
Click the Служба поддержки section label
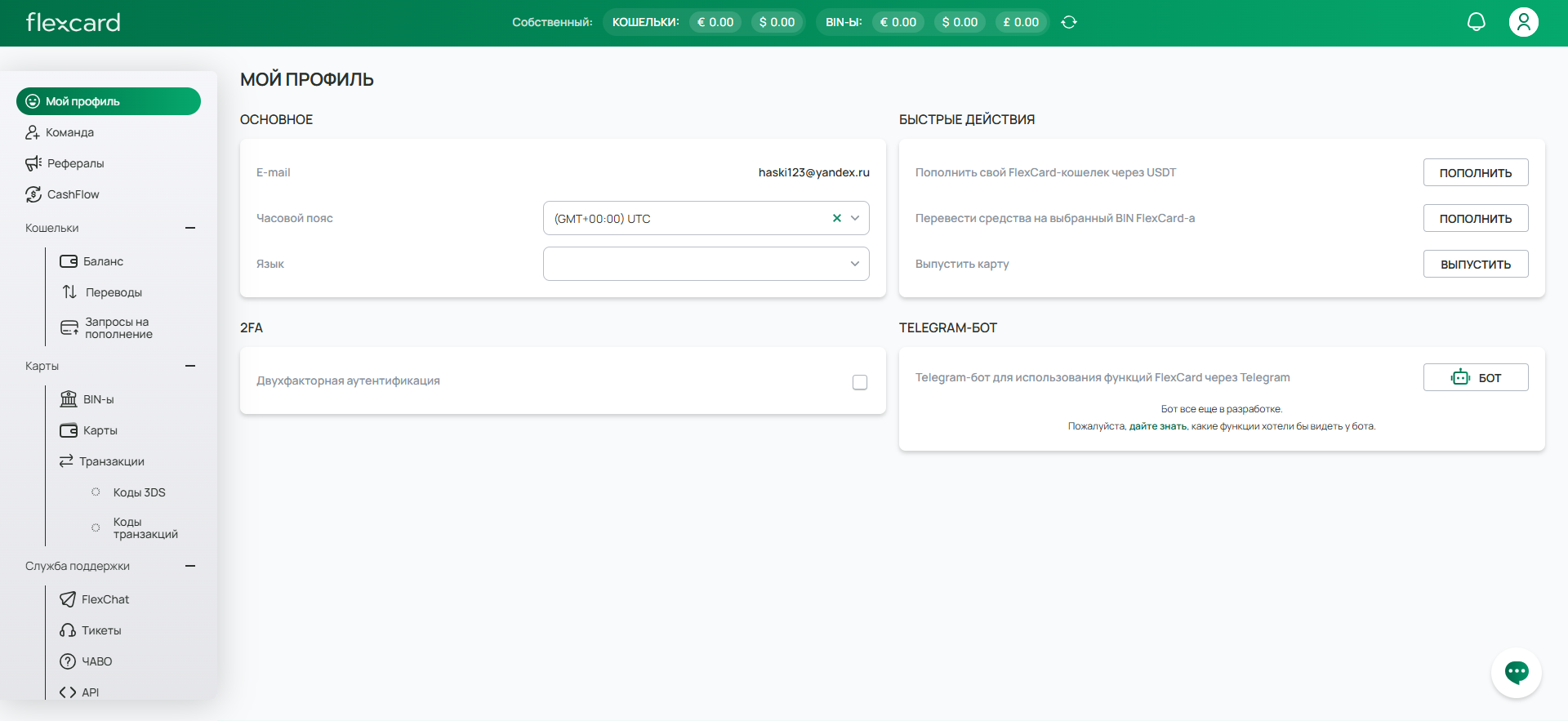[x=78, y=566]
